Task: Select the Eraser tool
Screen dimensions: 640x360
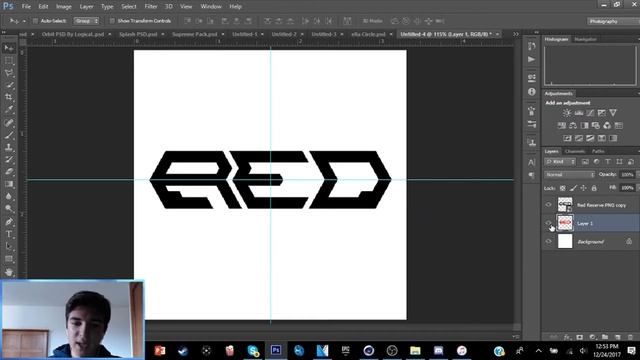Action: [x=9, y=171]
